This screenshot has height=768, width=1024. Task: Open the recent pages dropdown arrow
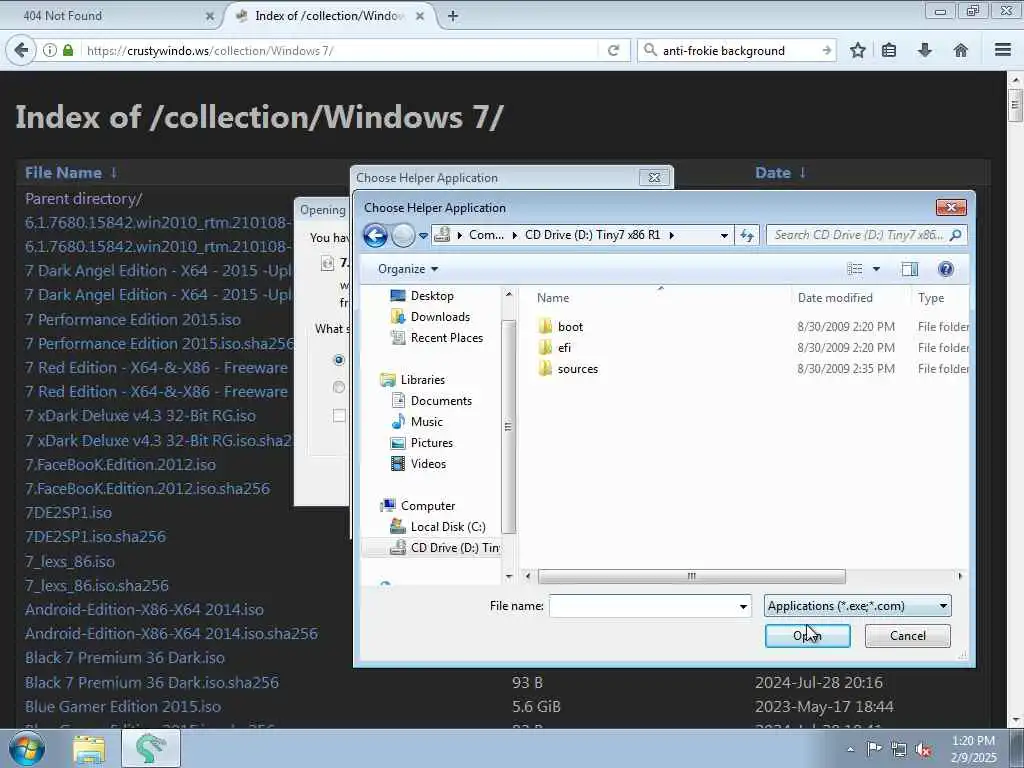click(x=423, y=236)
